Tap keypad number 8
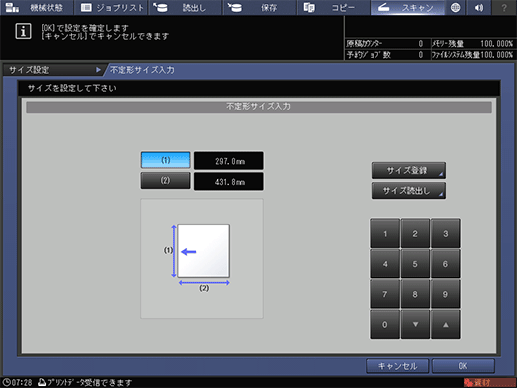The height and width of the screenshot is (388, 517). 415,294
